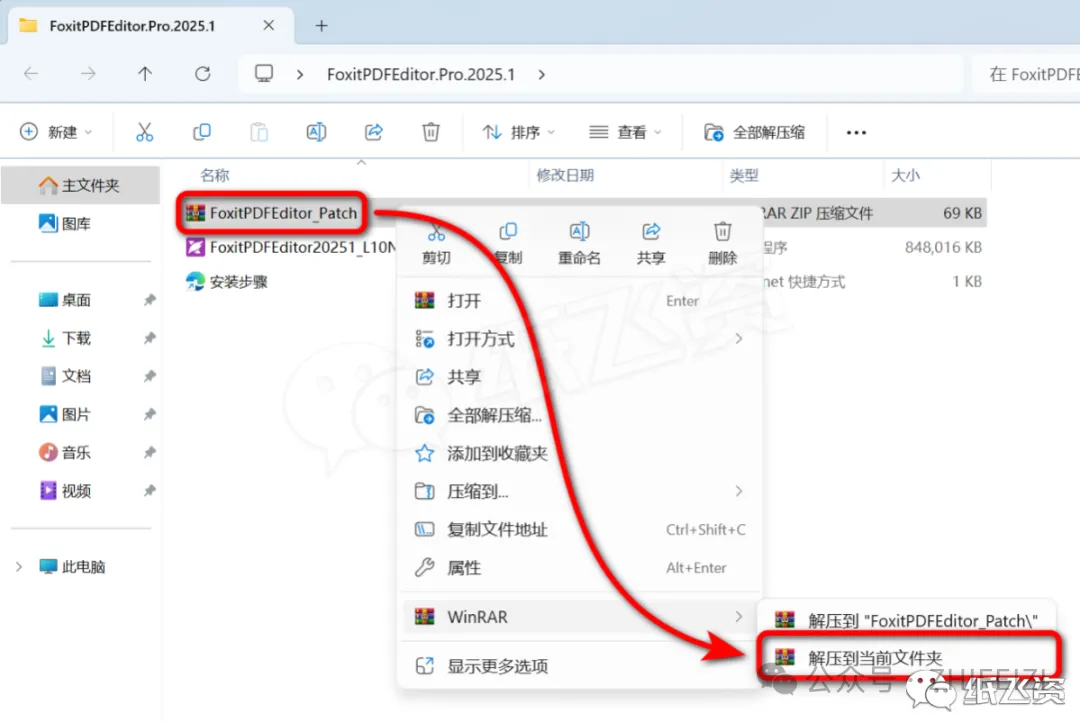This screenshot has height=722, width=1080.
Task: Click 全部解压缩 (Extract all) in toolbar
Action: pos(754,132)
